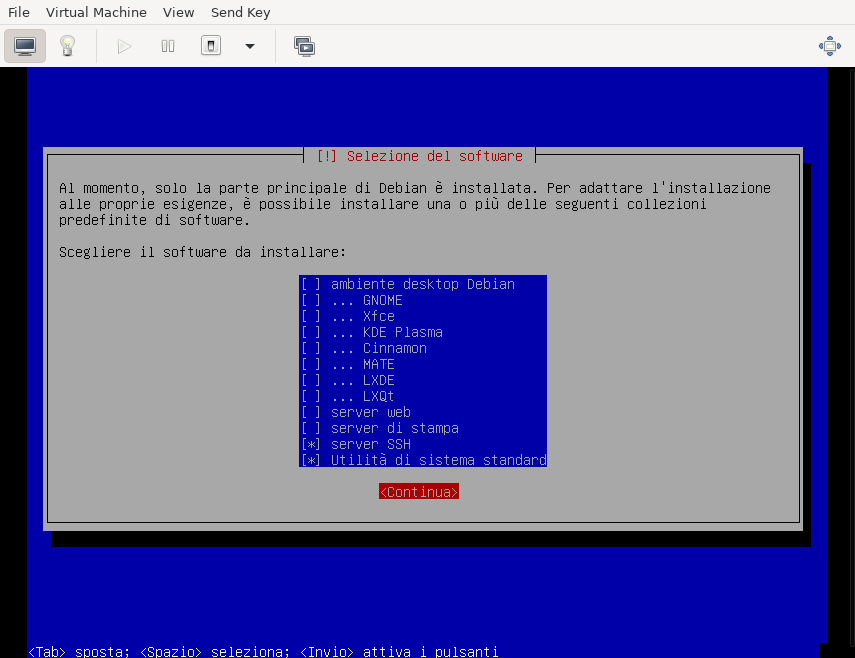
Task: Expand the shutdown options dropdown arrow
Action: [x=250, y=46]
